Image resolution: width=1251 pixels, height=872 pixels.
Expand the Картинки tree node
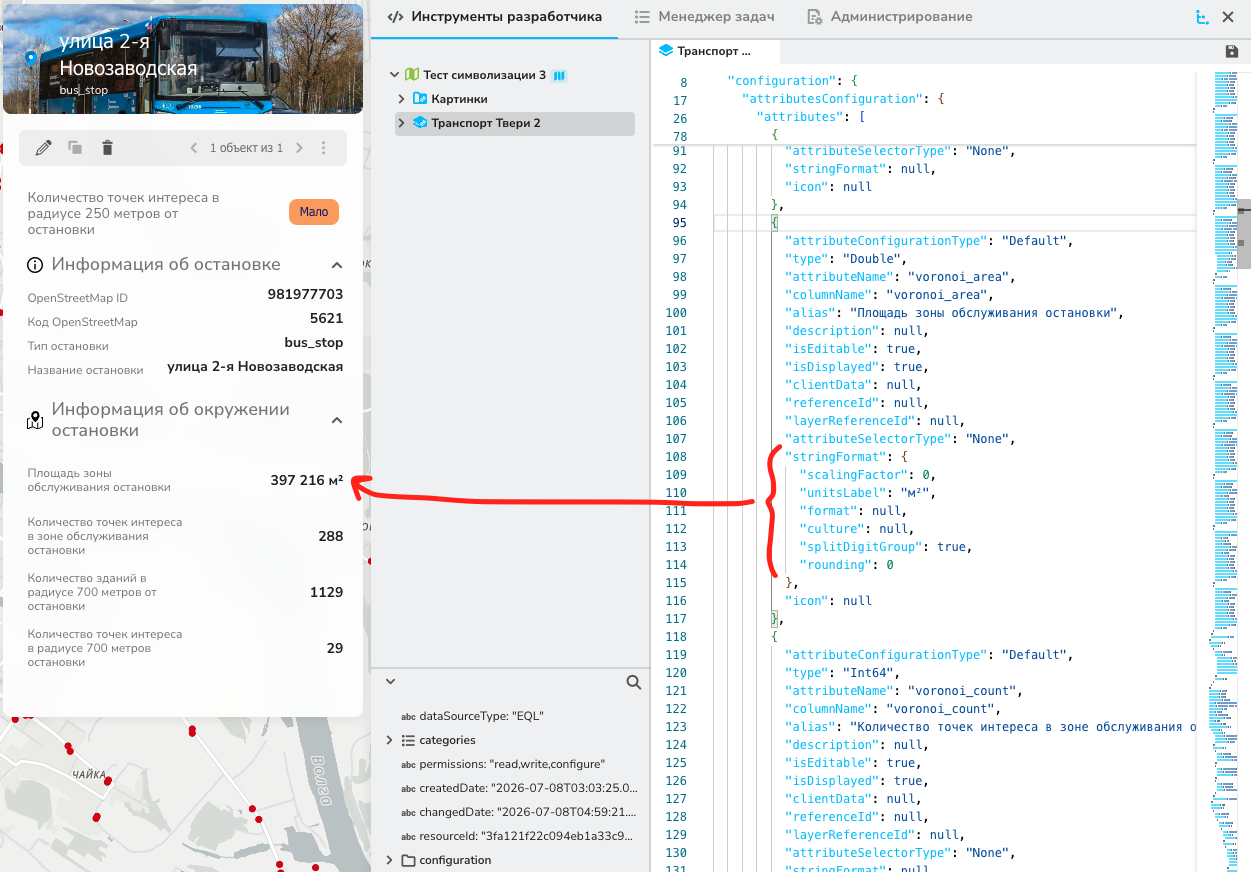tap(402, 99)
